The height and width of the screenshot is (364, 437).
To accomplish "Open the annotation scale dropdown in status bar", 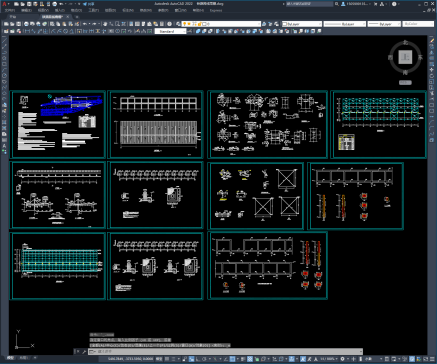I will coord(330,359).
